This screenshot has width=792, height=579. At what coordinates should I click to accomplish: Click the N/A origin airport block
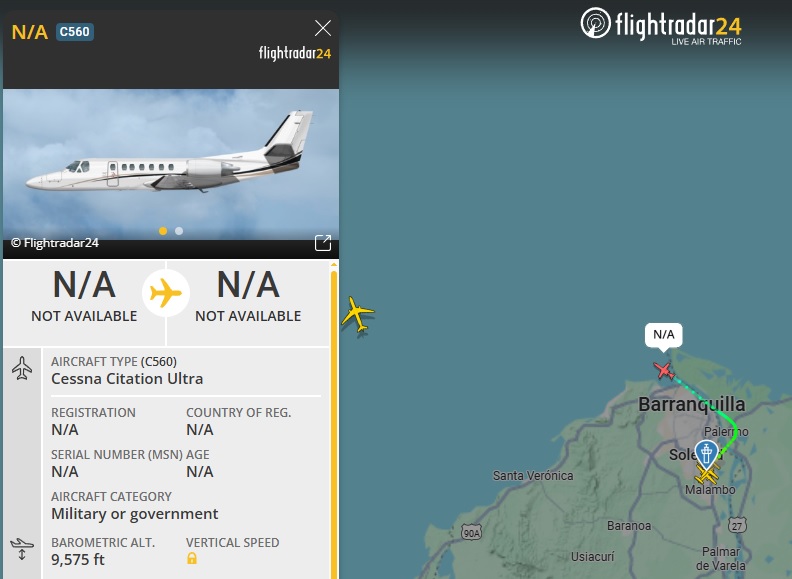point(84,296)
